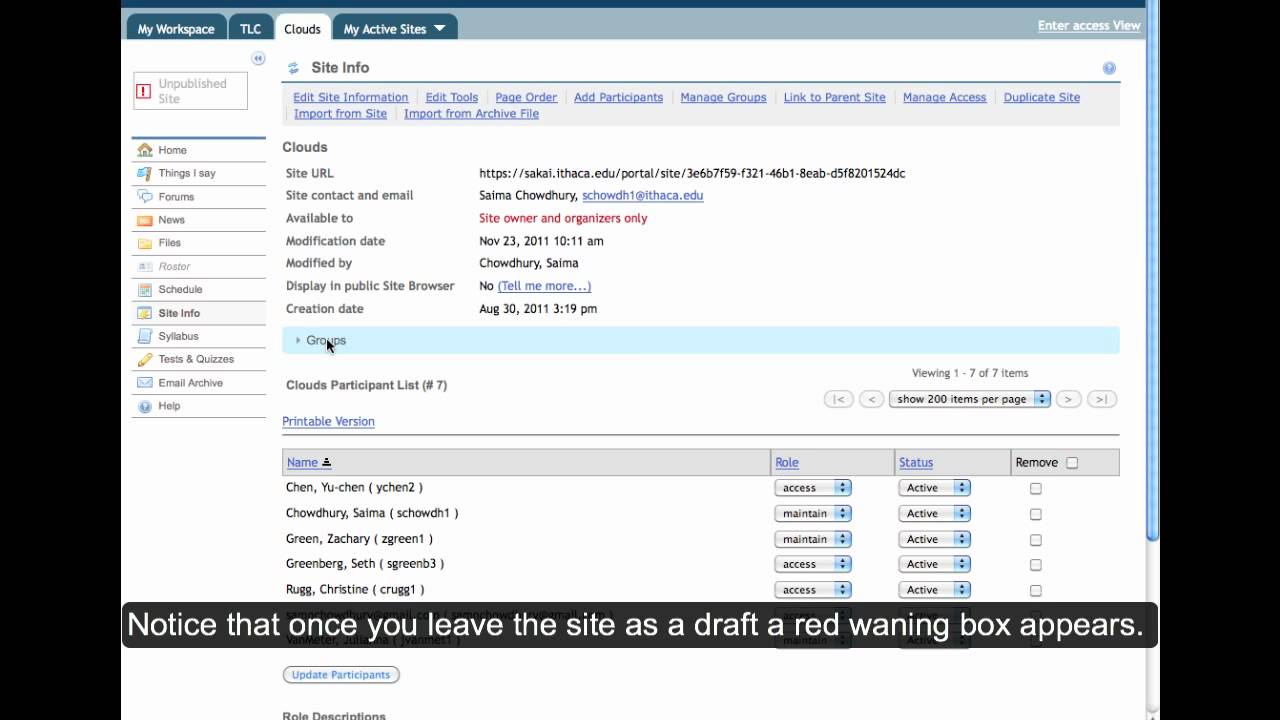1280x720 pixels.
Task: Click Link to Parent Site
Action: [x=834, y=97]
